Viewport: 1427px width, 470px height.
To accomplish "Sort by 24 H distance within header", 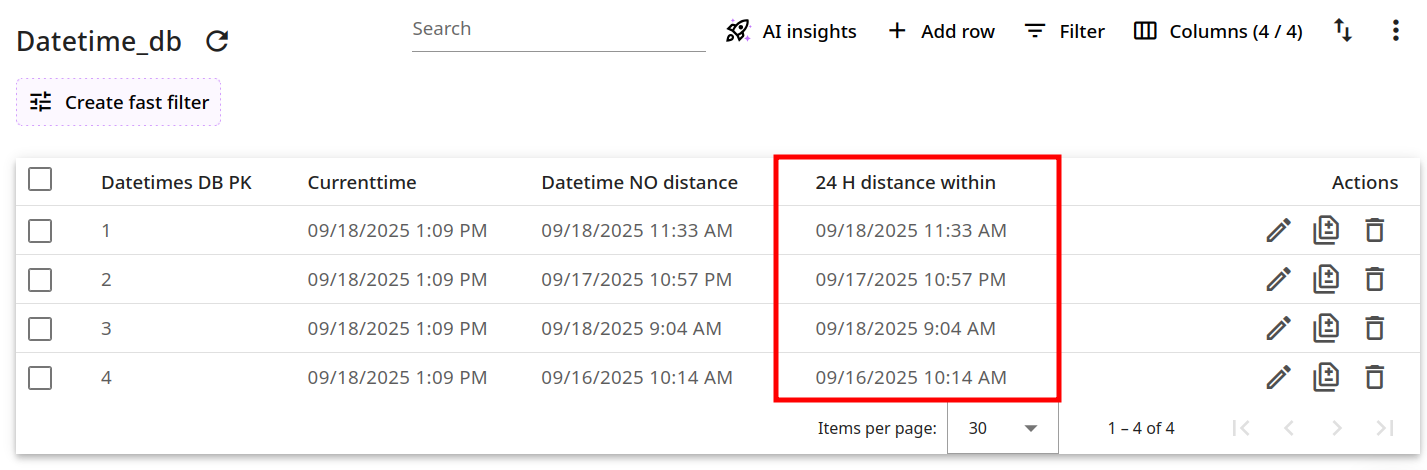I will point(905,182).
